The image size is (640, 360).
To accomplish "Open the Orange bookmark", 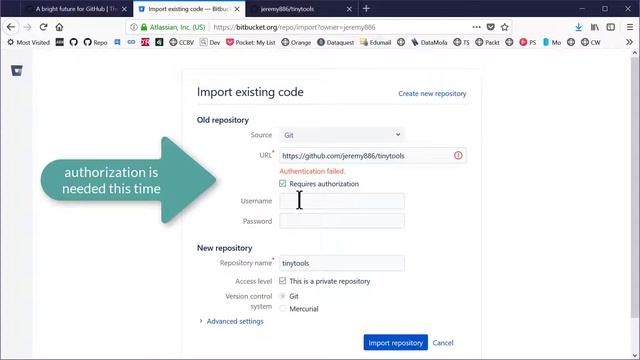I will coord(296,42).
